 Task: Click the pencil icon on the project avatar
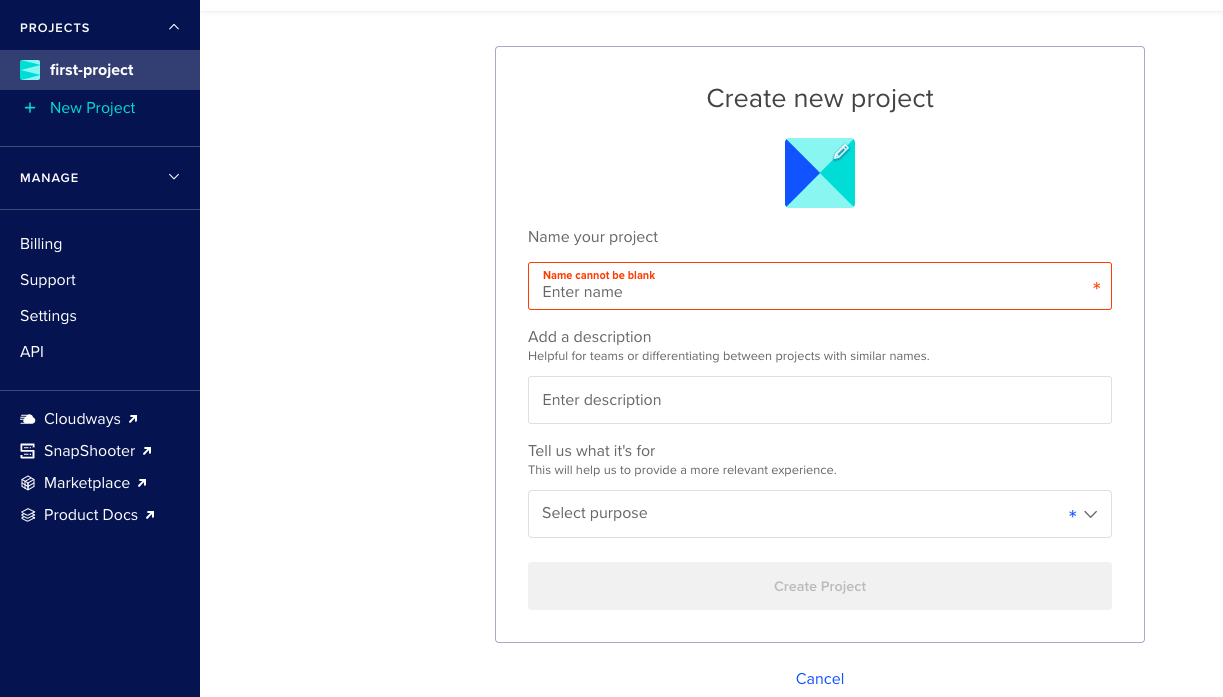click(840, 152)
